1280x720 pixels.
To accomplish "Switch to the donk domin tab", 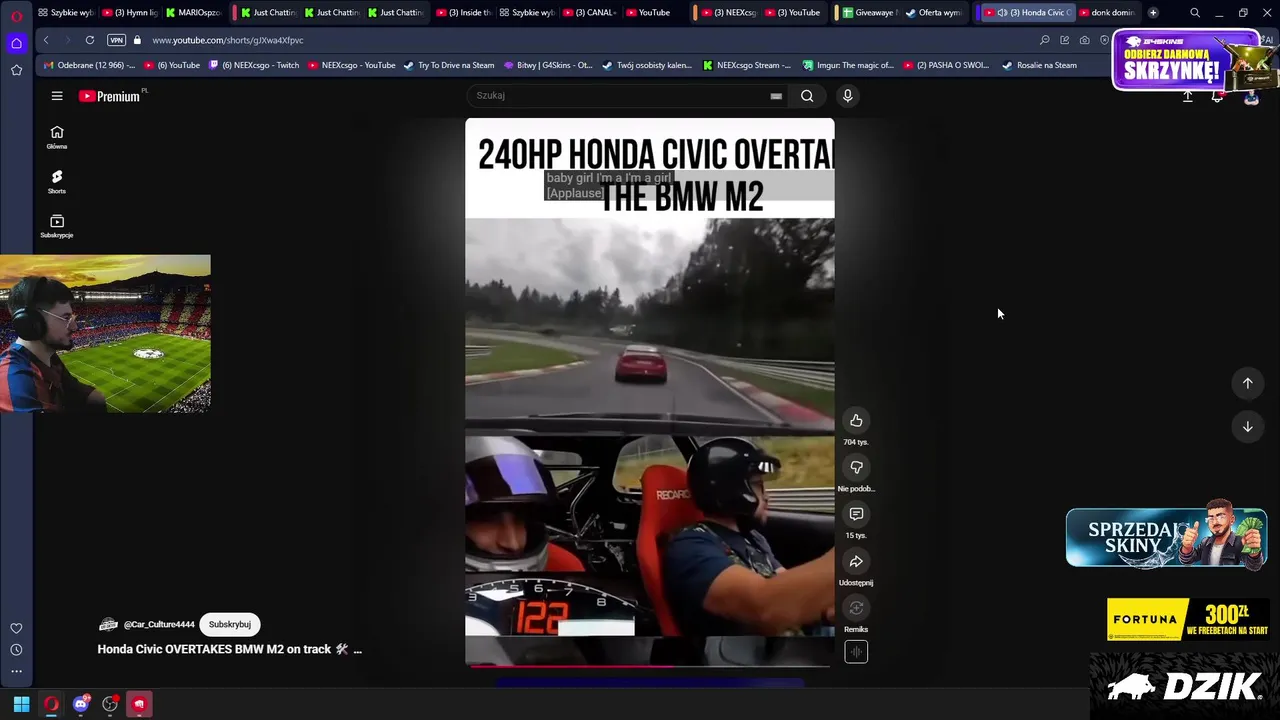I will click(x=1107, y=13).
